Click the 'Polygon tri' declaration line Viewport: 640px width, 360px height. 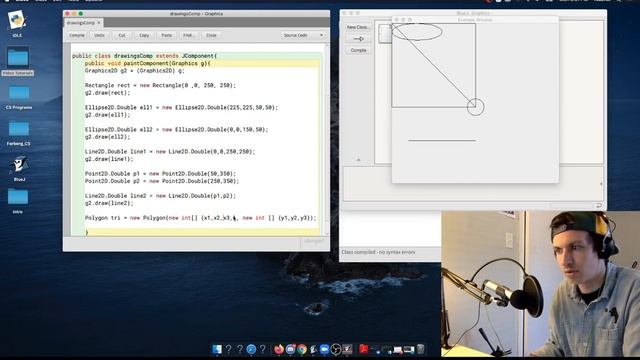coord(200,218)
